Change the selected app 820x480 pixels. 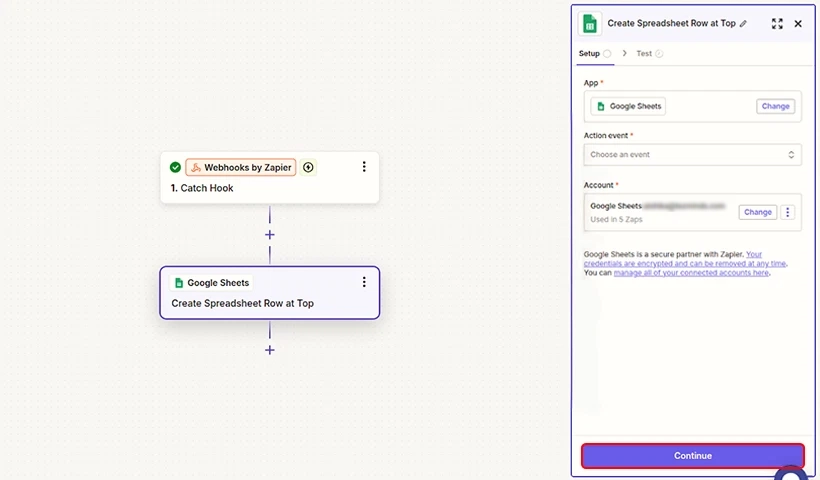(776, 106)
